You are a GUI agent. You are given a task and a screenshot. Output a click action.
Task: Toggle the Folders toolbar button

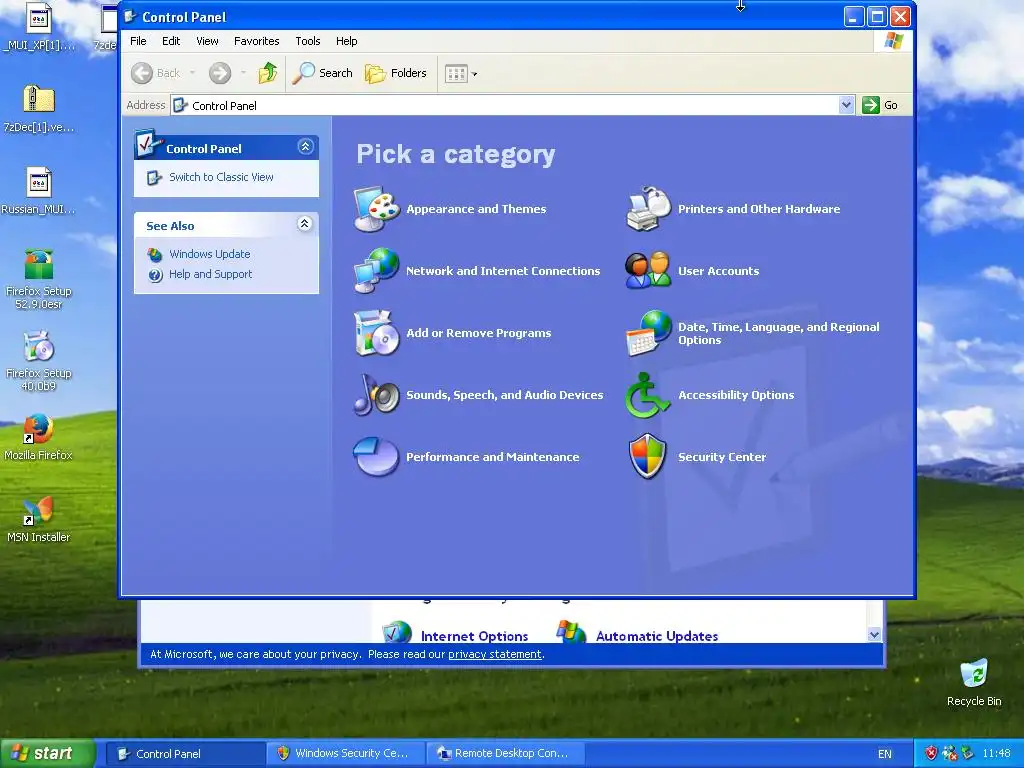point(396,73)
